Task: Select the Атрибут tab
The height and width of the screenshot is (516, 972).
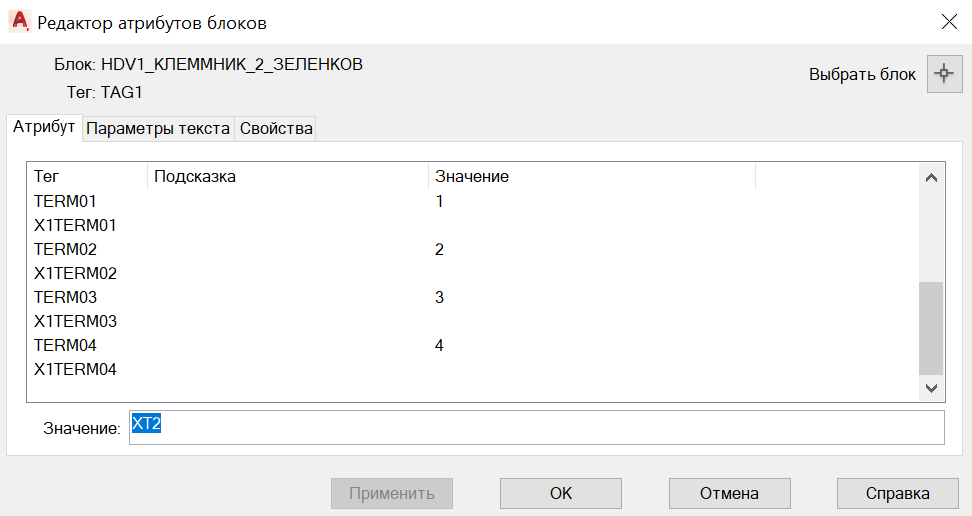Action: coord(44,127)
